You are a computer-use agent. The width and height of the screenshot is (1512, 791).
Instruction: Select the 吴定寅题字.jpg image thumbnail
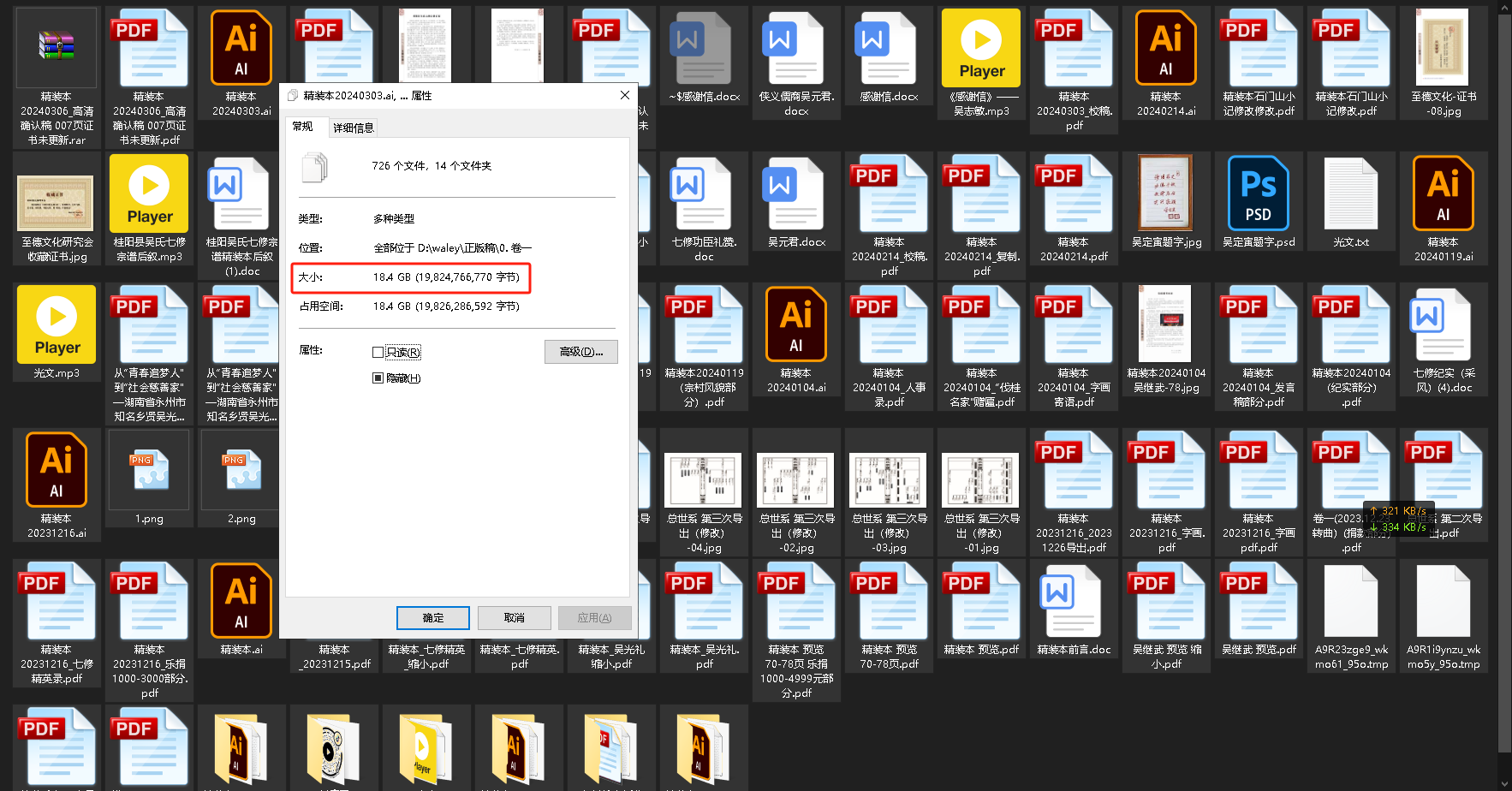point(1165,193)
